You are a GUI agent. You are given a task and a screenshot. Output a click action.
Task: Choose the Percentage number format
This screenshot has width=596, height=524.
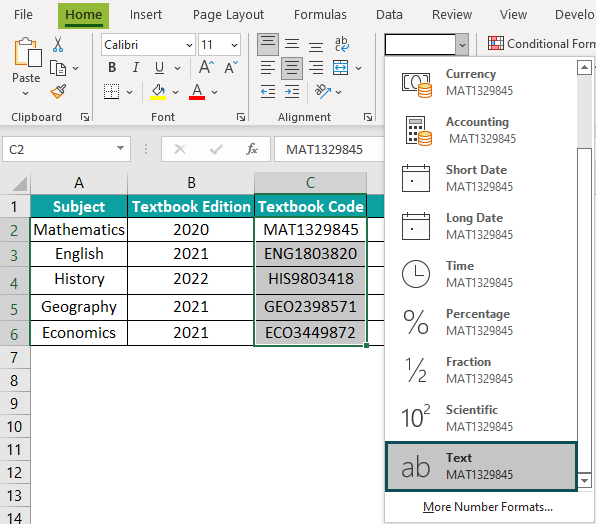point(481,322)
